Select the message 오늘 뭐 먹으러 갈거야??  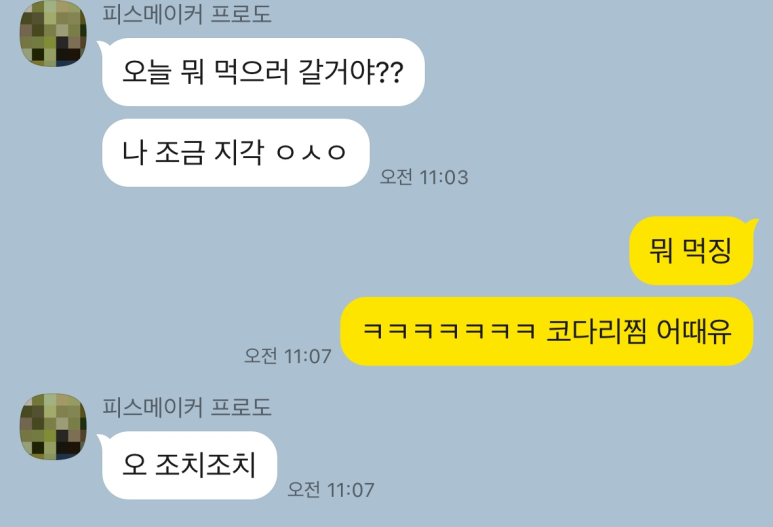point(261,71)
